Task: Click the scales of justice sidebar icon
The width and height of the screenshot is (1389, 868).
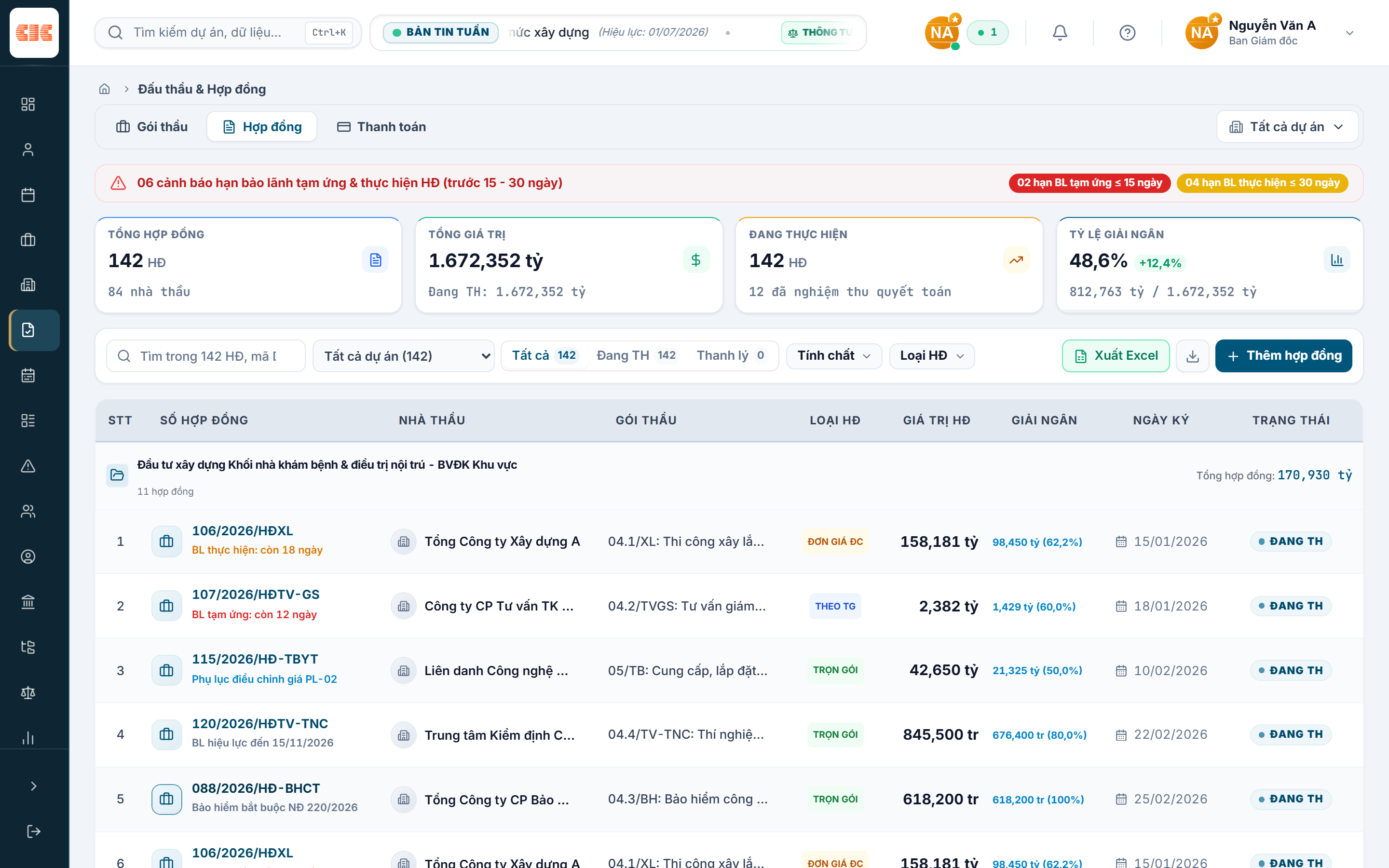Action: coord(28,692)
